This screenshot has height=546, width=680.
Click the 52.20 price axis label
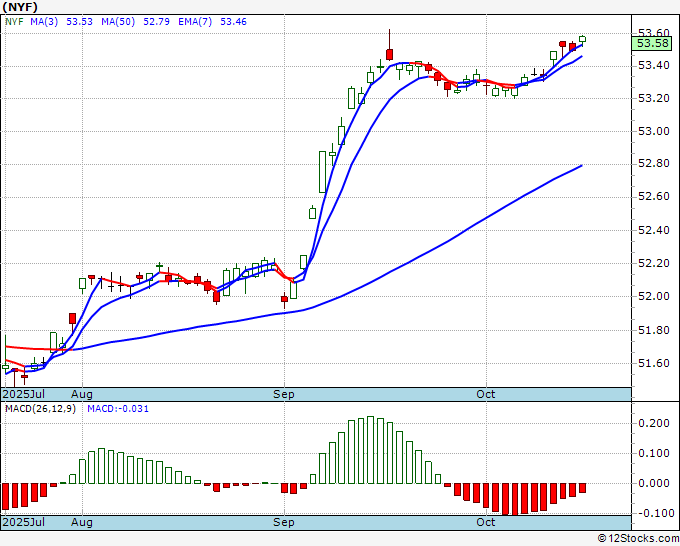pos(654,263)
